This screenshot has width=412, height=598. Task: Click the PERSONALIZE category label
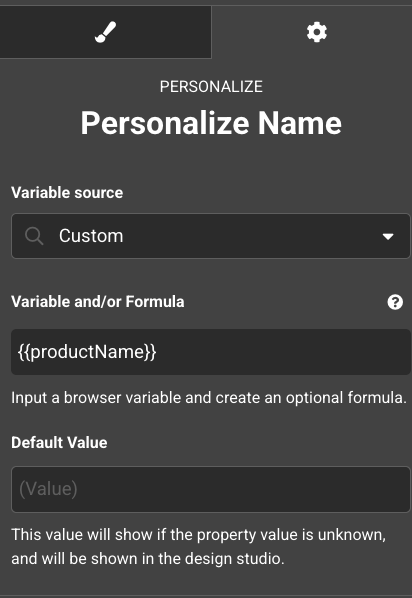211,87
